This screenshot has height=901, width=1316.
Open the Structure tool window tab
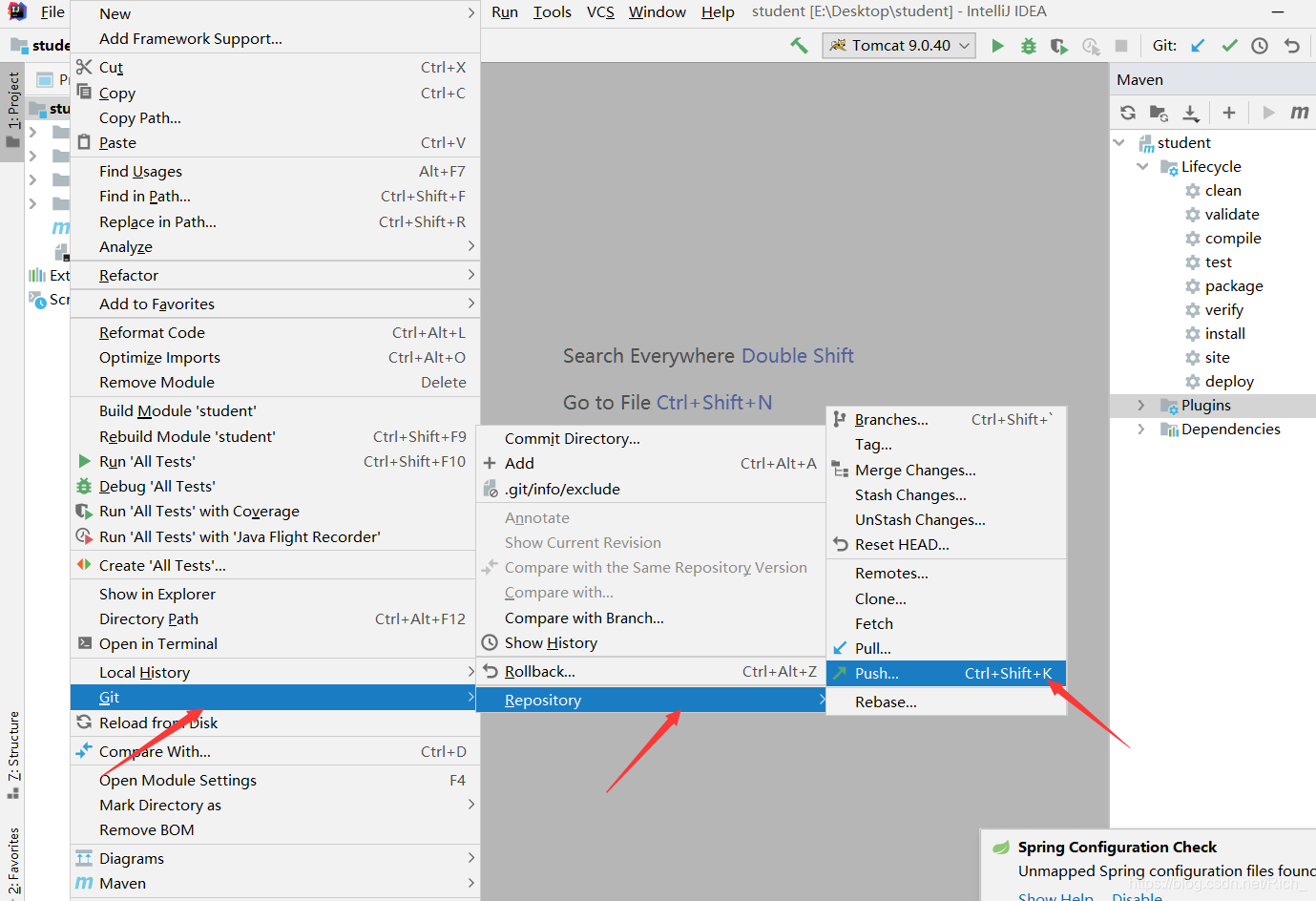point(12,754)
